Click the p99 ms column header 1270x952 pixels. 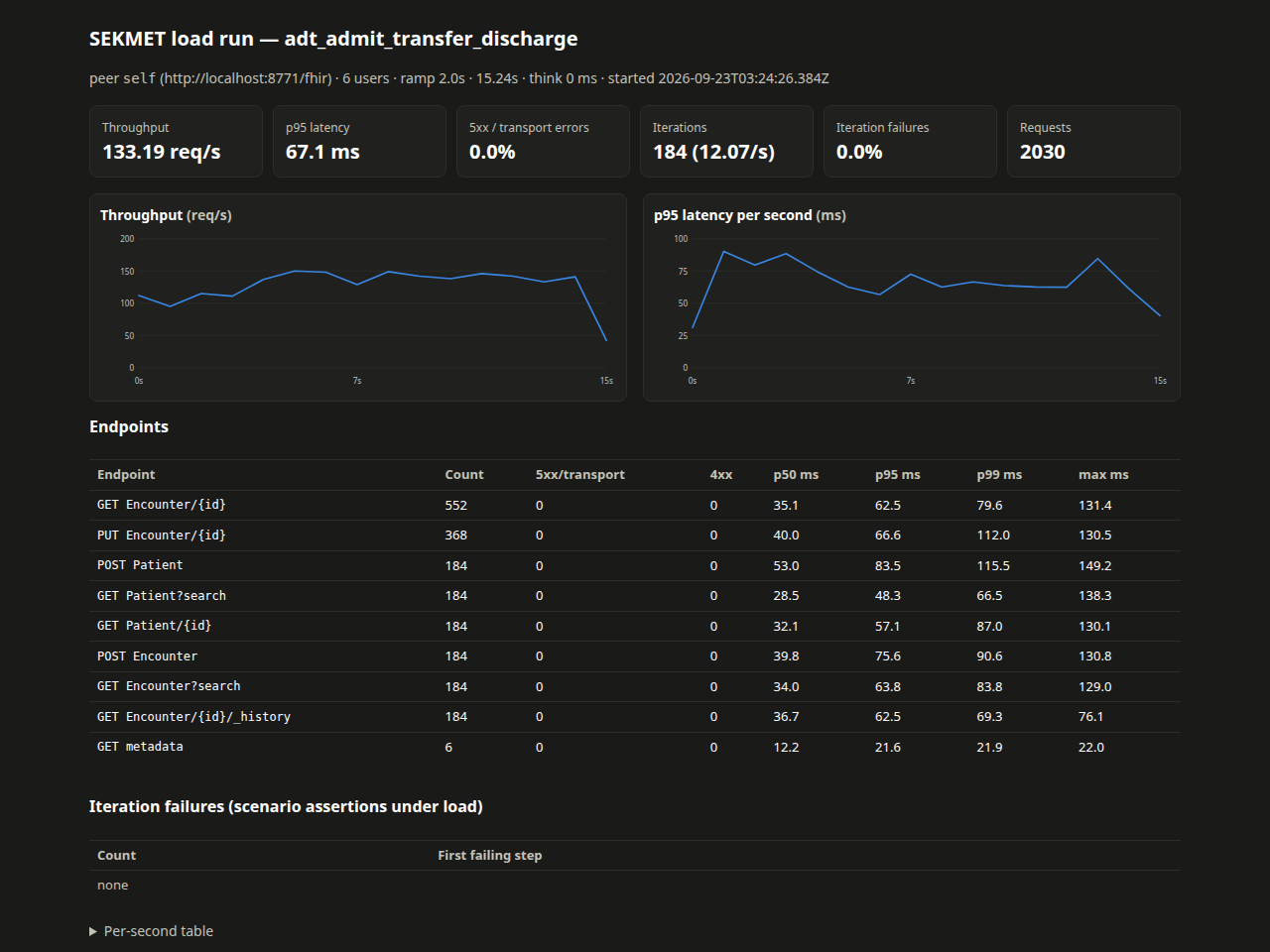999,475
